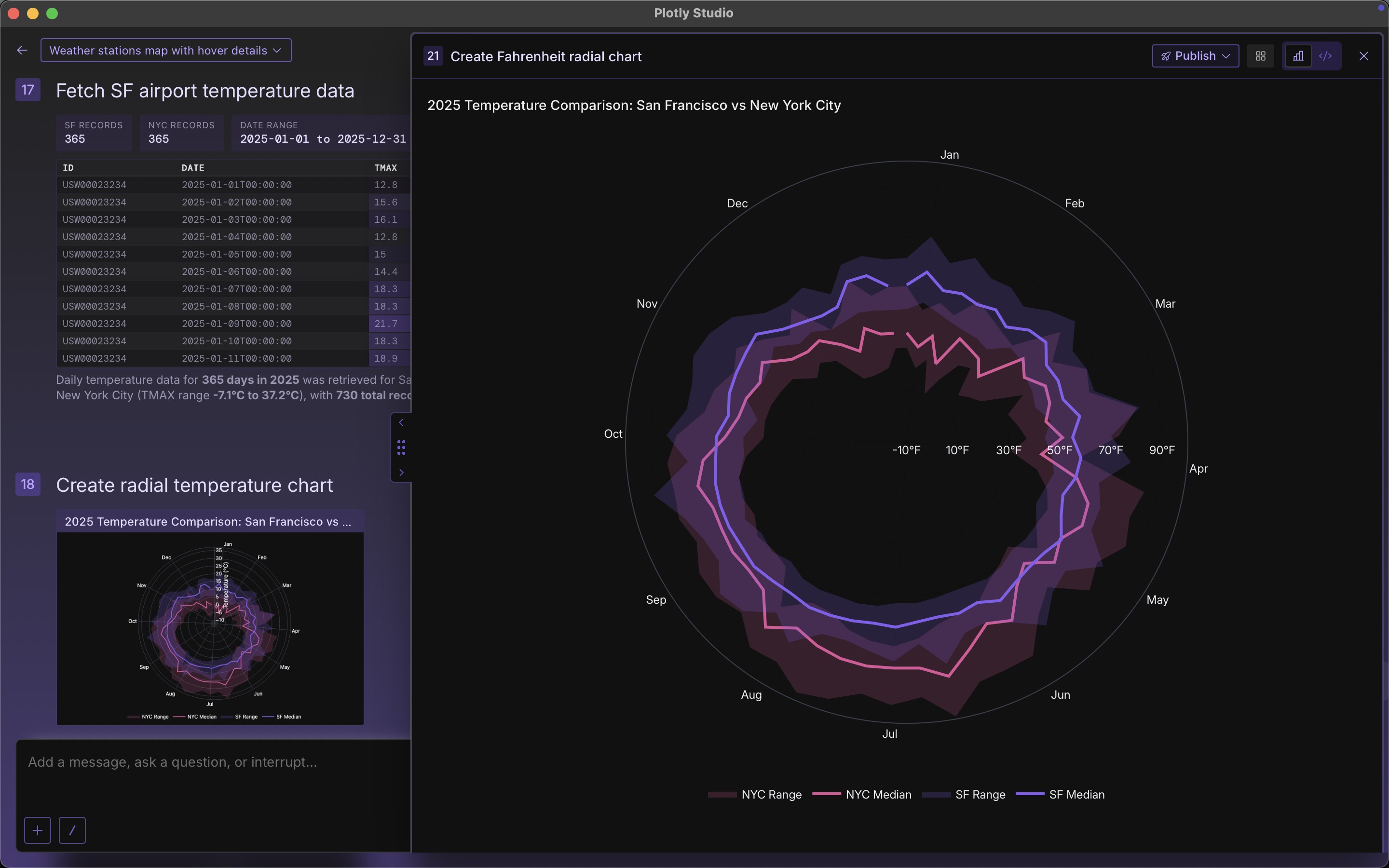Viewport: 1389px width, 868px height.
Task: Click the TMAX value 18.9 cell
Action: coord(389,358)
